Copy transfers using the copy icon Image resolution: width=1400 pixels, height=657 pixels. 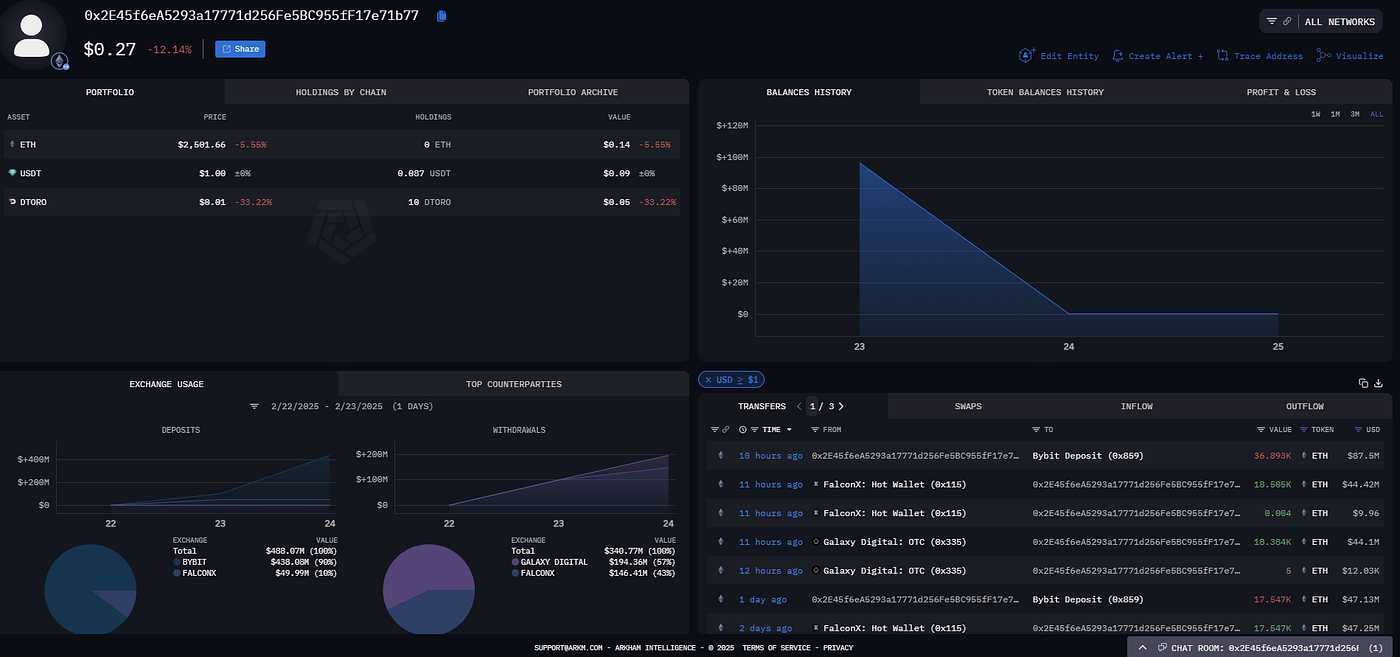(1364, 383)
